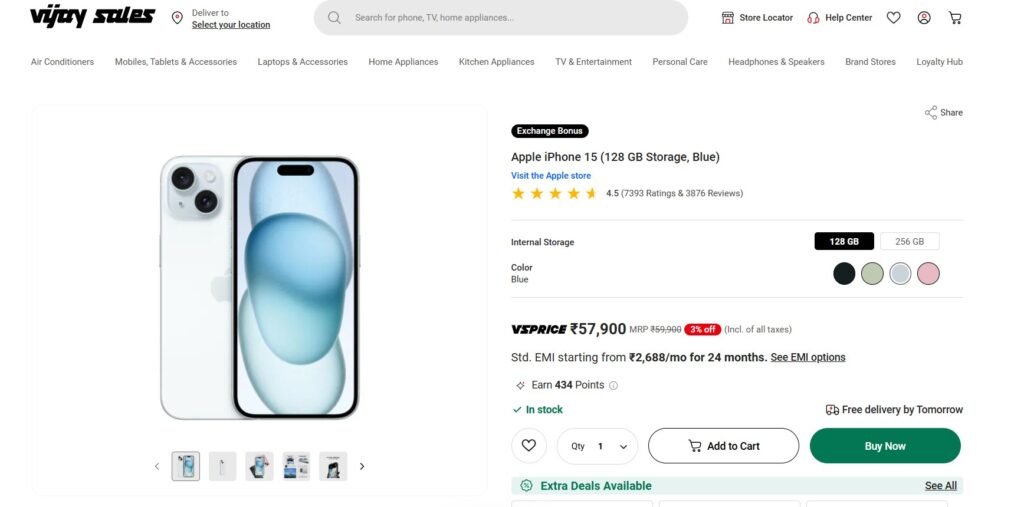Show previous product thumbnail with left arrow
This screenshot has width=1024, height=507.
[x=157, y=466]
